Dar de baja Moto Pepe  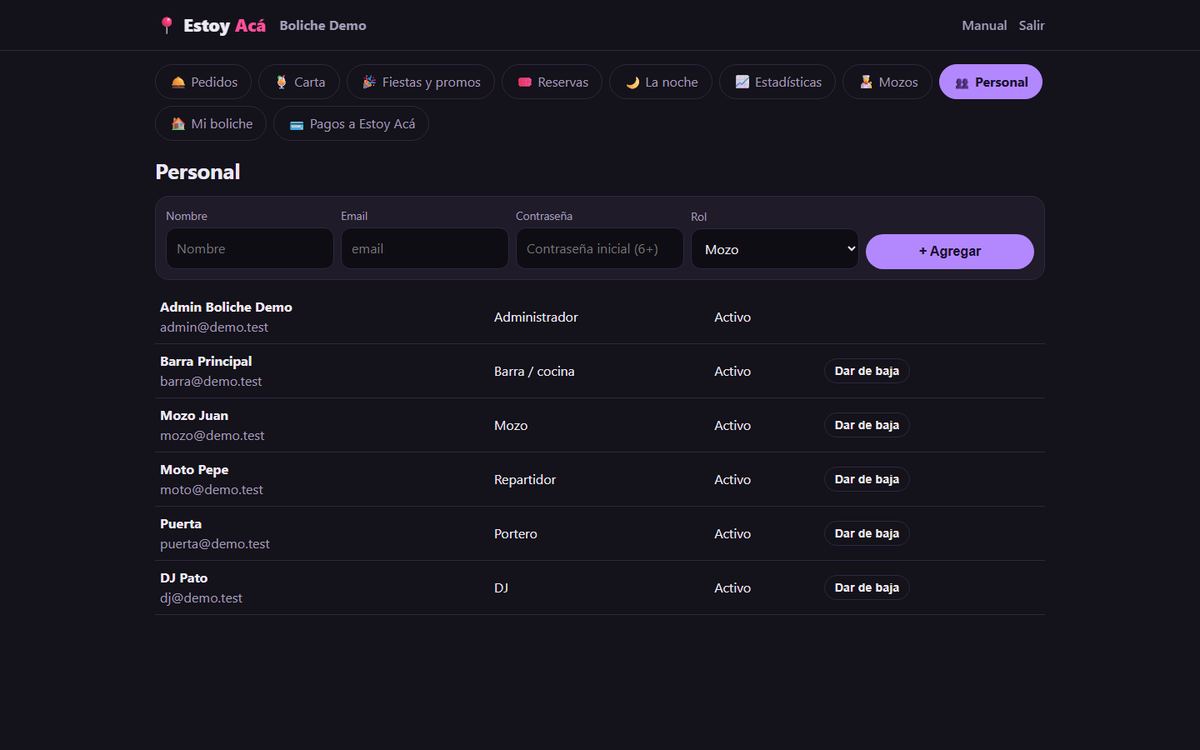[x=867, y=479]
